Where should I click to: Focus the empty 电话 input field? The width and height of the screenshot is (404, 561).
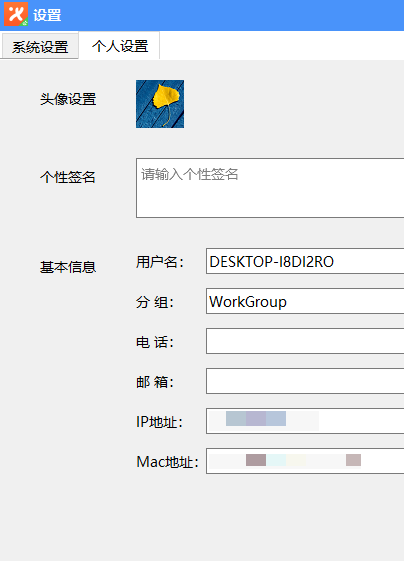(305, 341)
